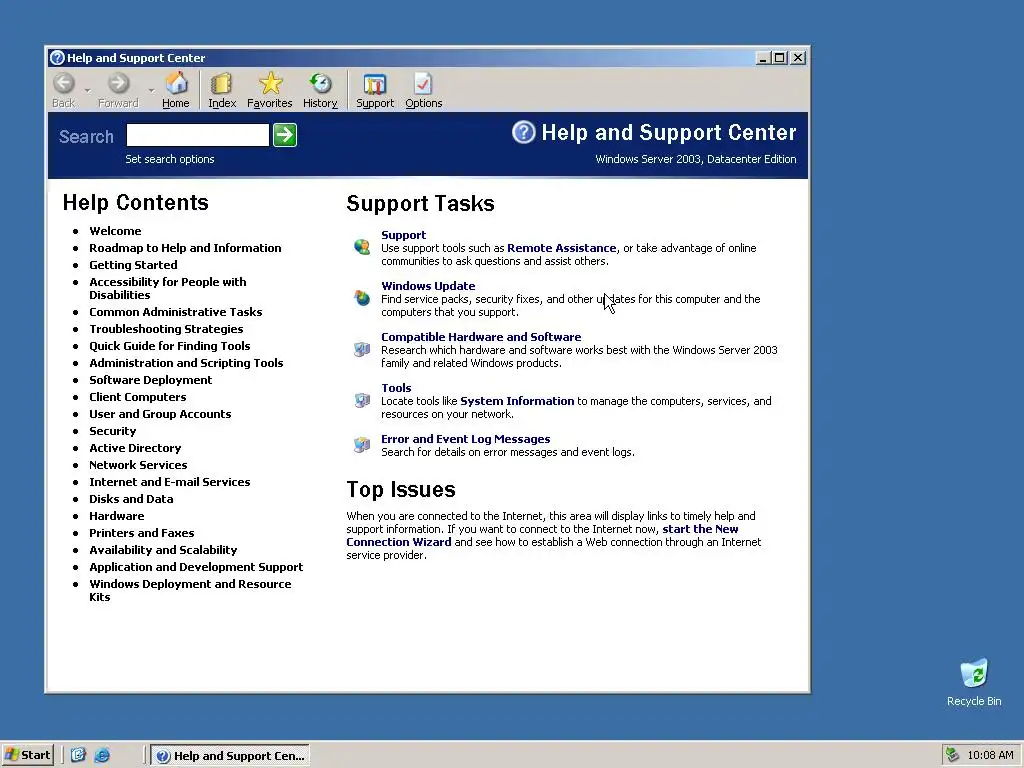Click the icon beside Tools task

(x=362, y=400)
